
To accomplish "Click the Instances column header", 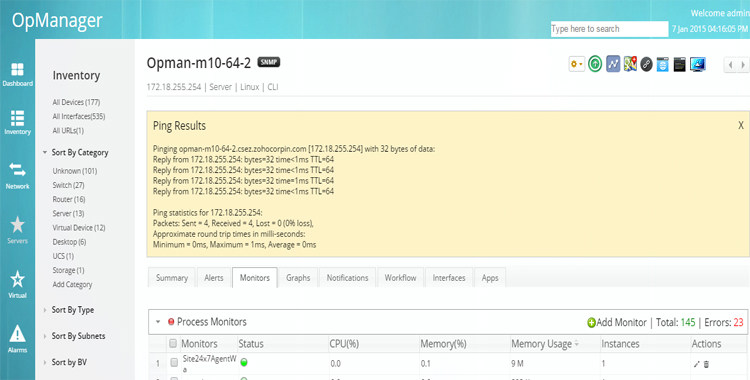I will [x=620, y=344].
